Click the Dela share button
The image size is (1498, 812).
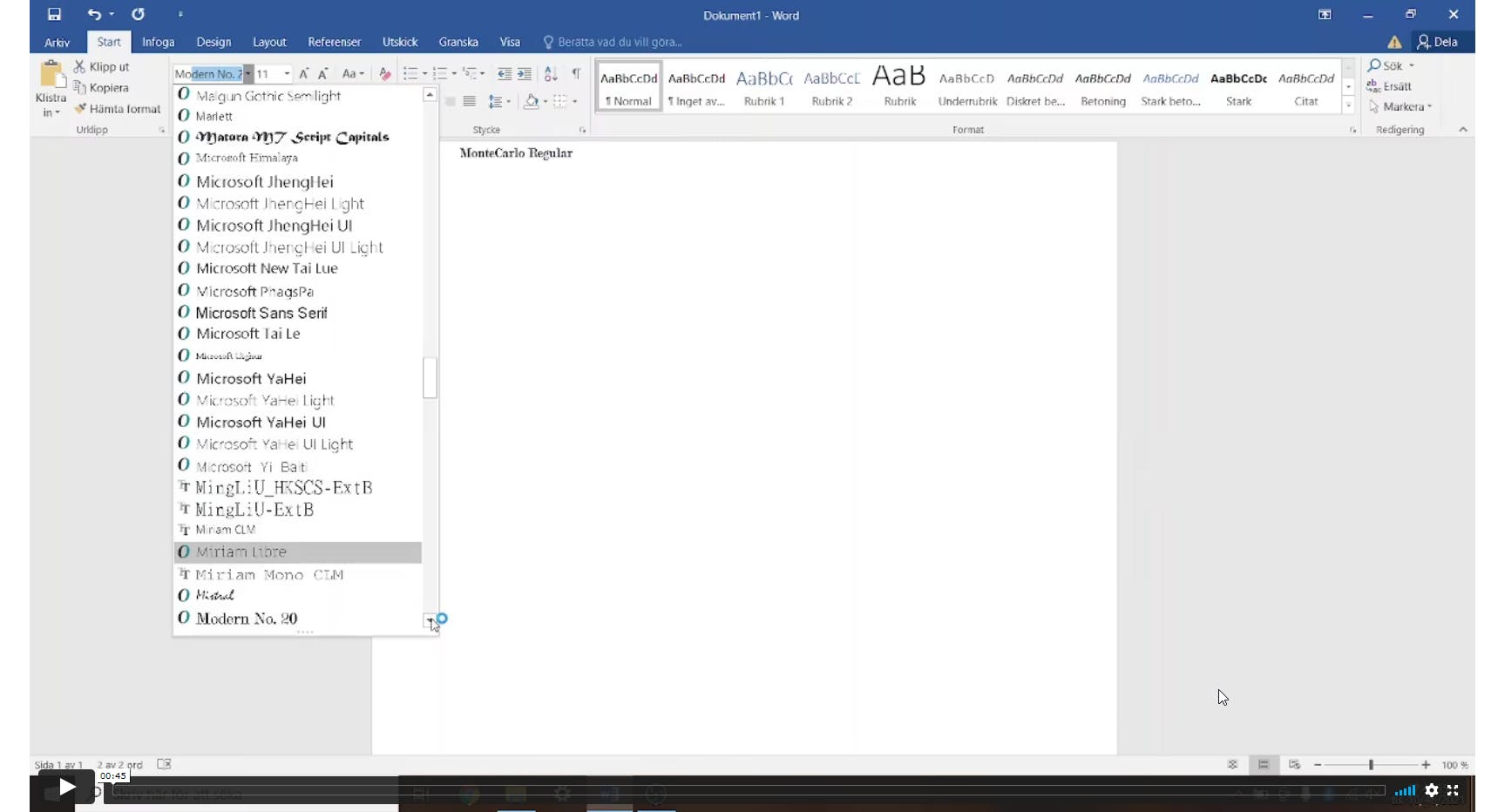[x=1437, y=42]
